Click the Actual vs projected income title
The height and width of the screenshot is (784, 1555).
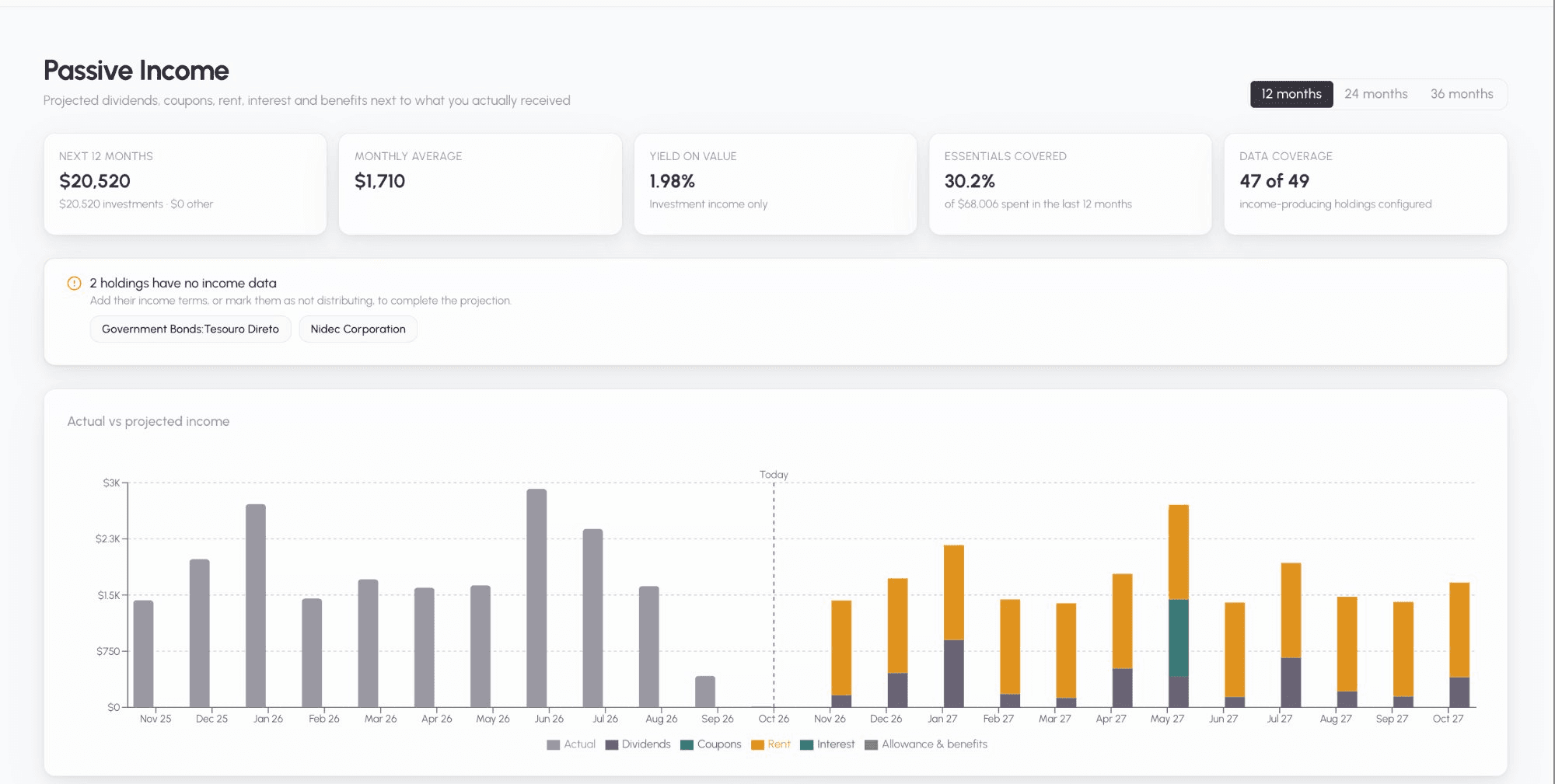point(149,421)
